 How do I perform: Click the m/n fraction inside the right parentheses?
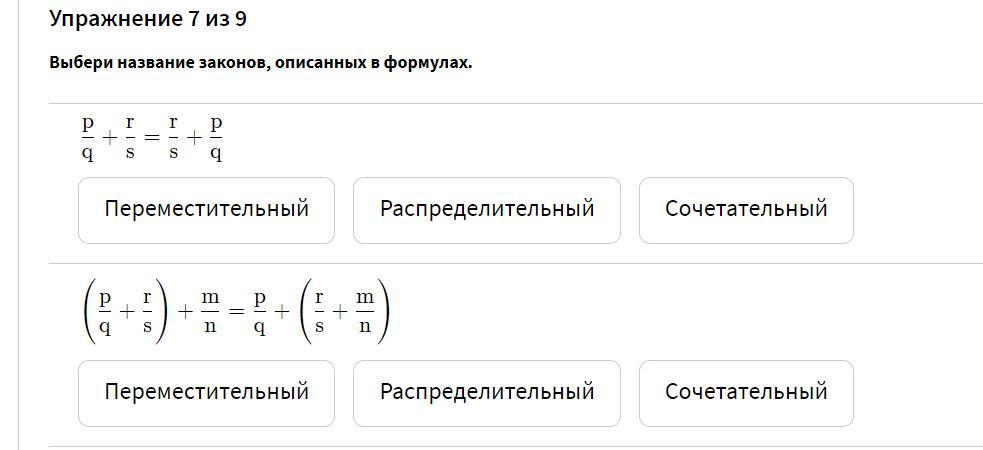coord(365,311)
